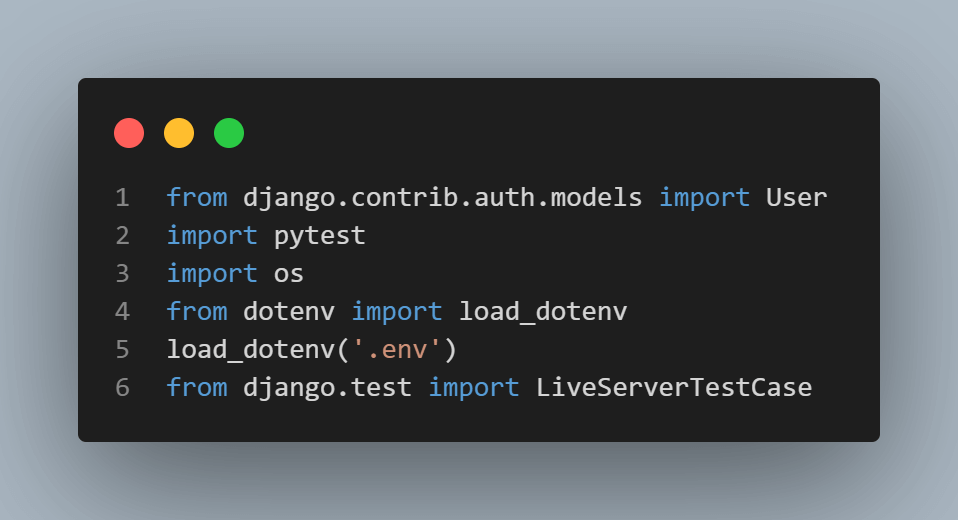Click the '.env' string literal
The width and height of the screenshot is (958, 520).
point(397,350)
